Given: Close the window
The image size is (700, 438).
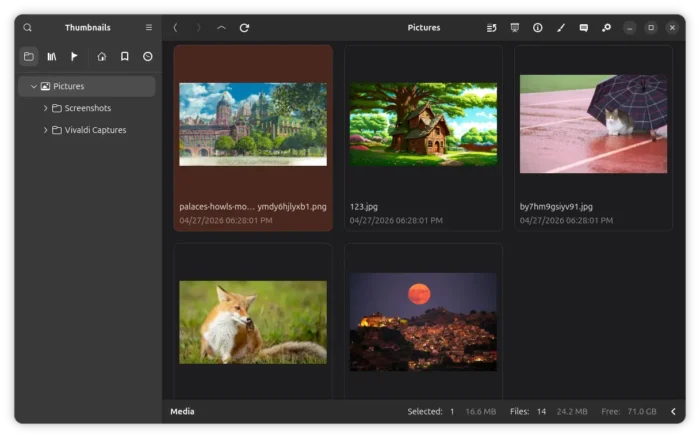Looking at the screenshot, I should tap(672, 28).
